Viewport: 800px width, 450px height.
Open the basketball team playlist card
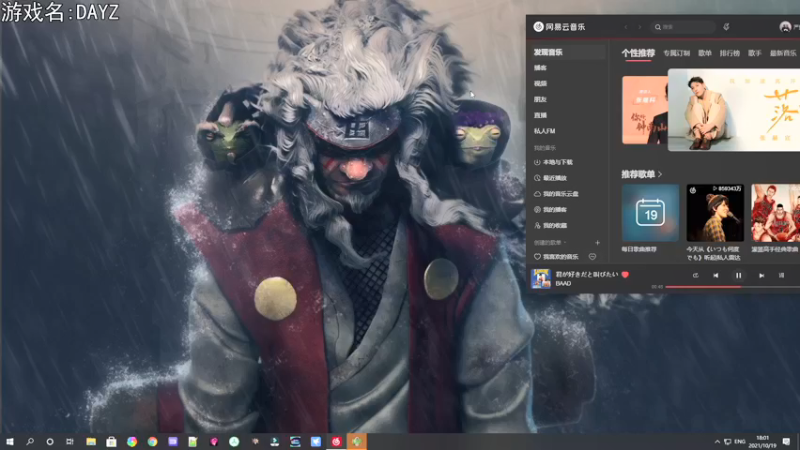776,213
